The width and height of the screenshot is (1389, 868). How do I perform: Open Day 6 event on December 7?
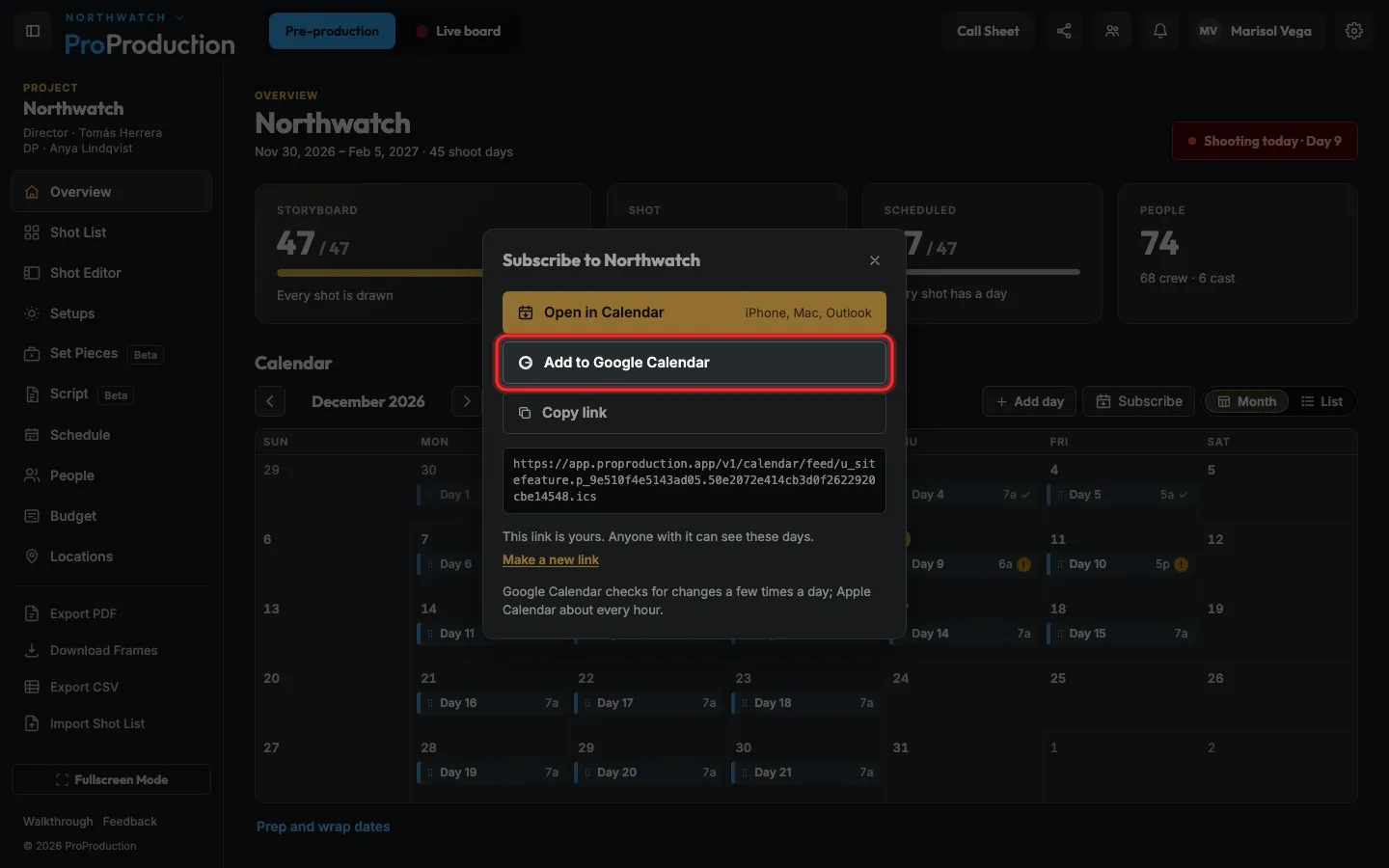point(449,564)
